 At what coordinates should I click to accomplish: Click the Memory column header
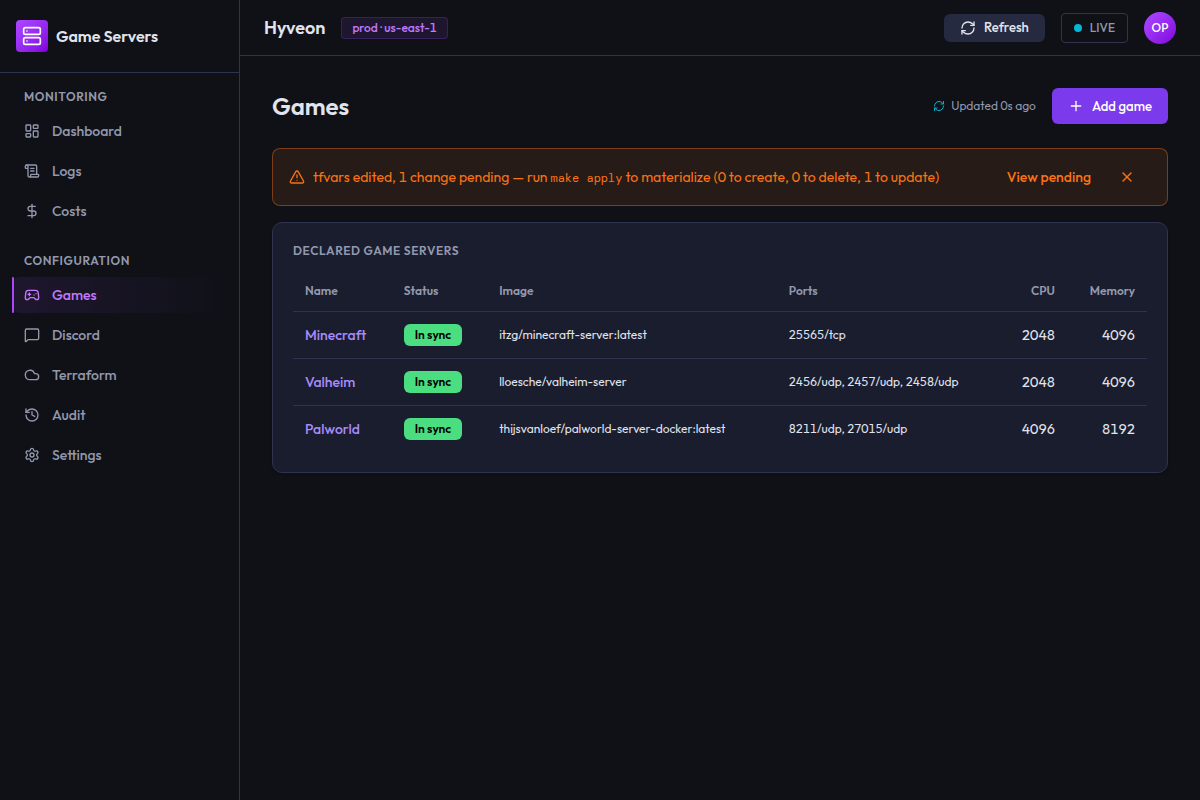1112,291
